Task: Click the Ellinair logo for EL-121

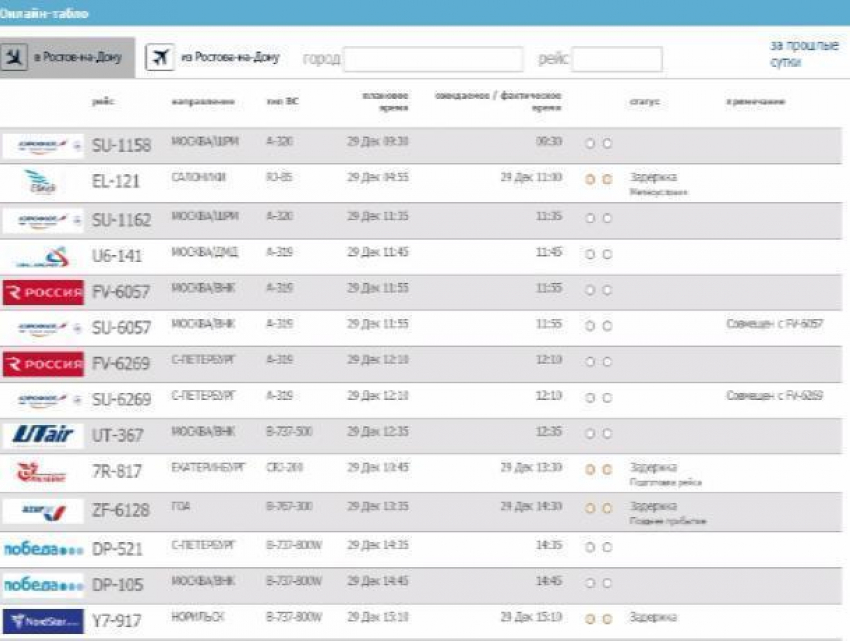Action: (x=43, y=181)
